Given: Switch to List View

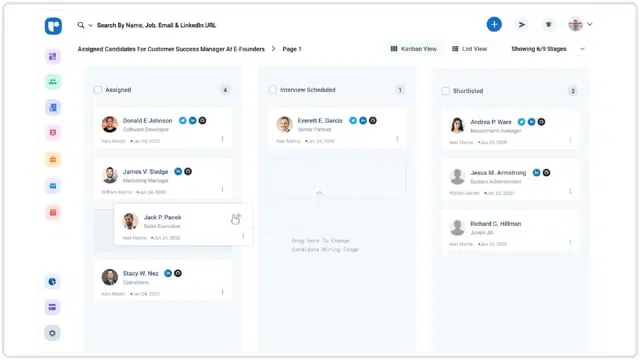Looking at the screenshot, I should (469, 49).
